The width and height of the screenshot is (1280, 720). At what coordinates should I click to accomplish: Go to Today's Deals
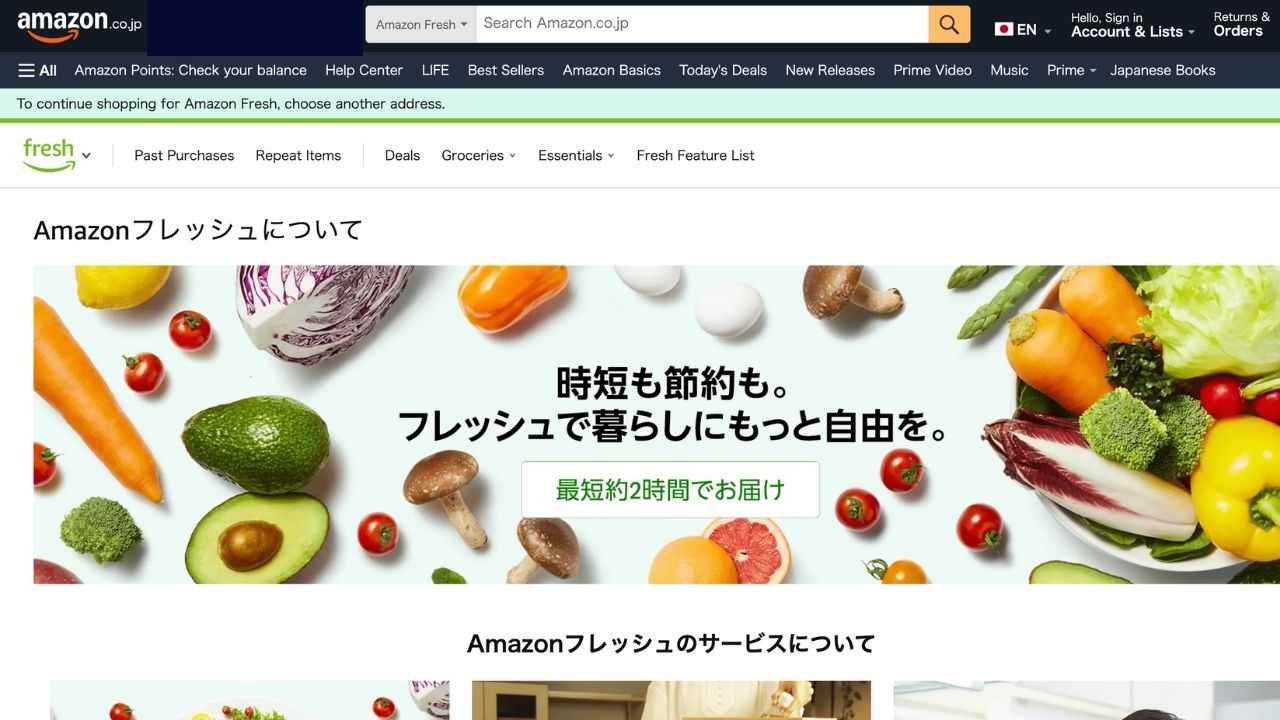pyautogui.click(x=723, y=70)
